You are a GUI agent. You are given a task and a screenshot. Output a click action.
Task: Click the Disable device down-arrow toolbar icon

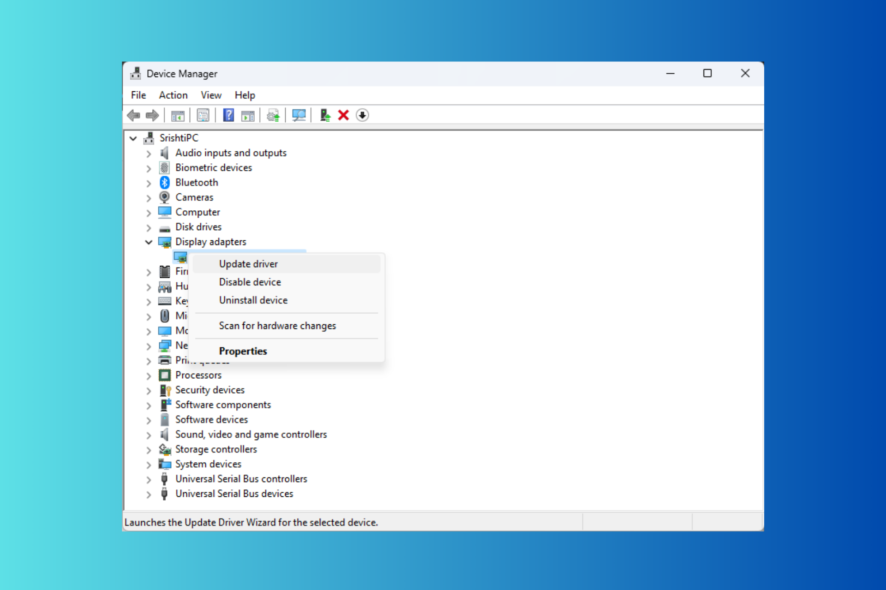[x=362, y=115]
